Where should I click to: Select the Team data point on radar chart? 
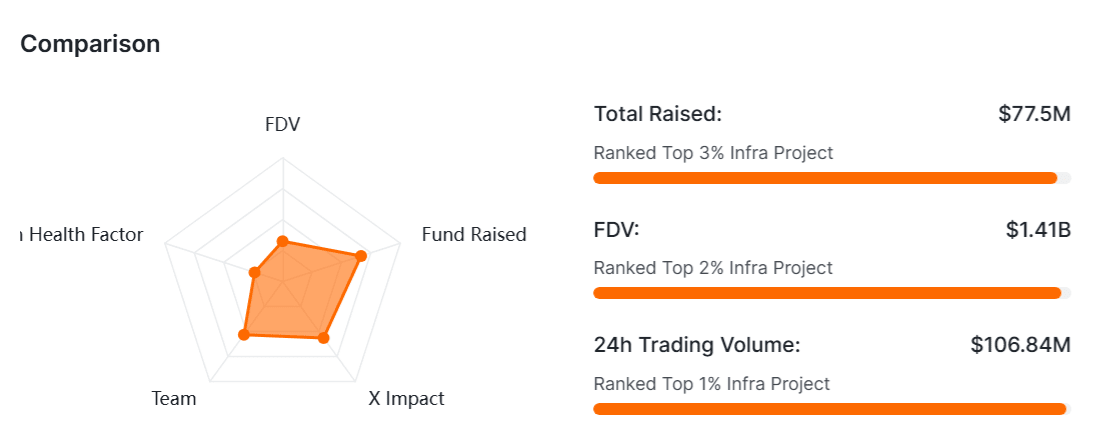[x=243, y=335]
